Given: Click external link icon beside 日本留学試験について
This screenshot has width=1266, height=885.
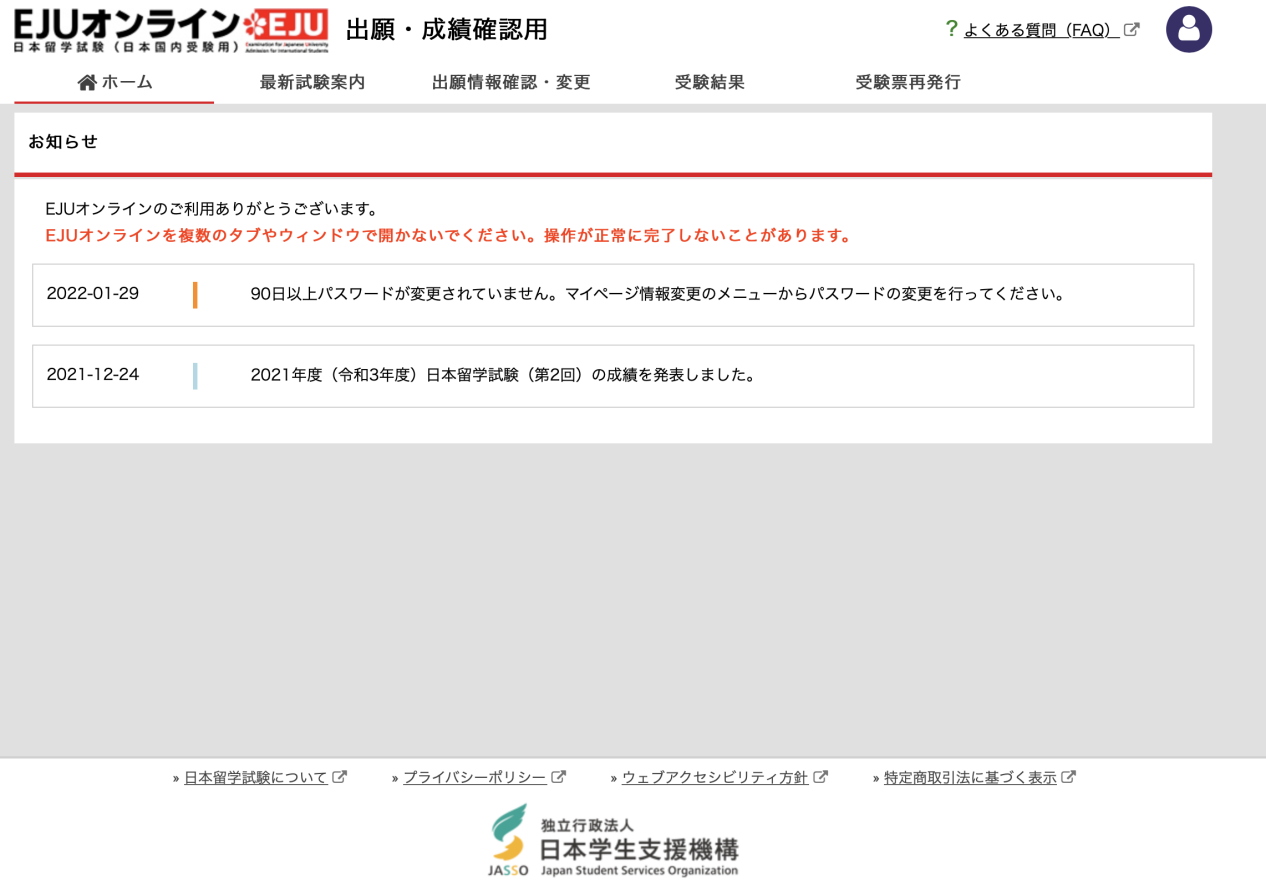Looking at the screenshot, I should click(x=340, y=776).
